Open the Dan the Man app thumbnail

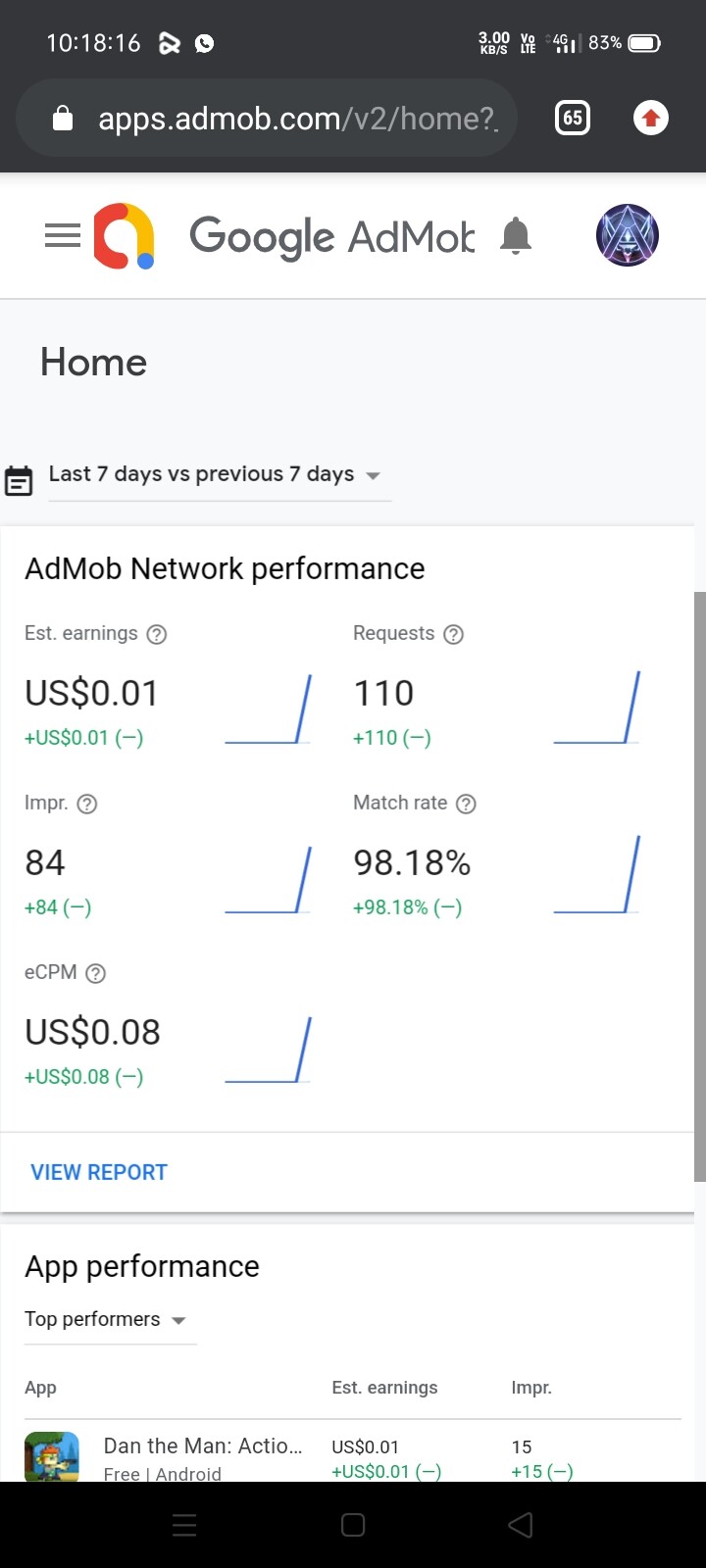(52, 1456)
